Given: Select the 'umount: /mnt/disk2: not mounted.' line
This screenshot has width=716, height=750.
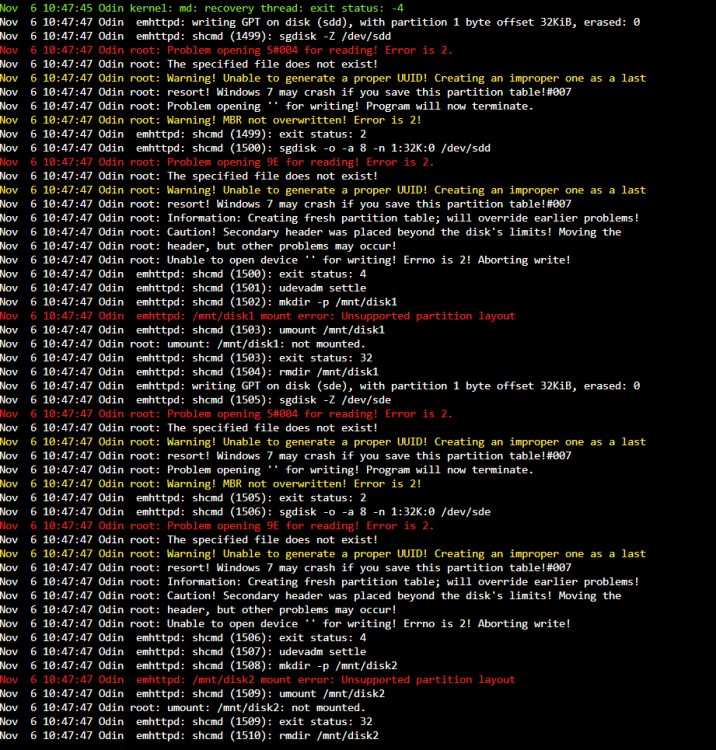Looking at the screenshot, I should pos(183,707).
